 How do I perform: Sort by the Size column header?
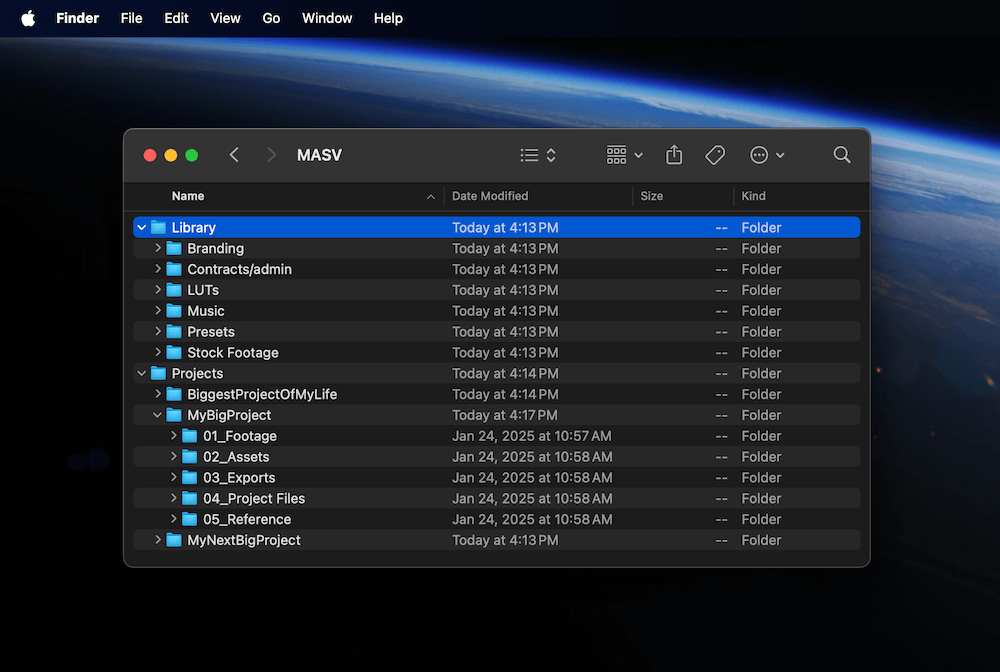coord(651,196)
